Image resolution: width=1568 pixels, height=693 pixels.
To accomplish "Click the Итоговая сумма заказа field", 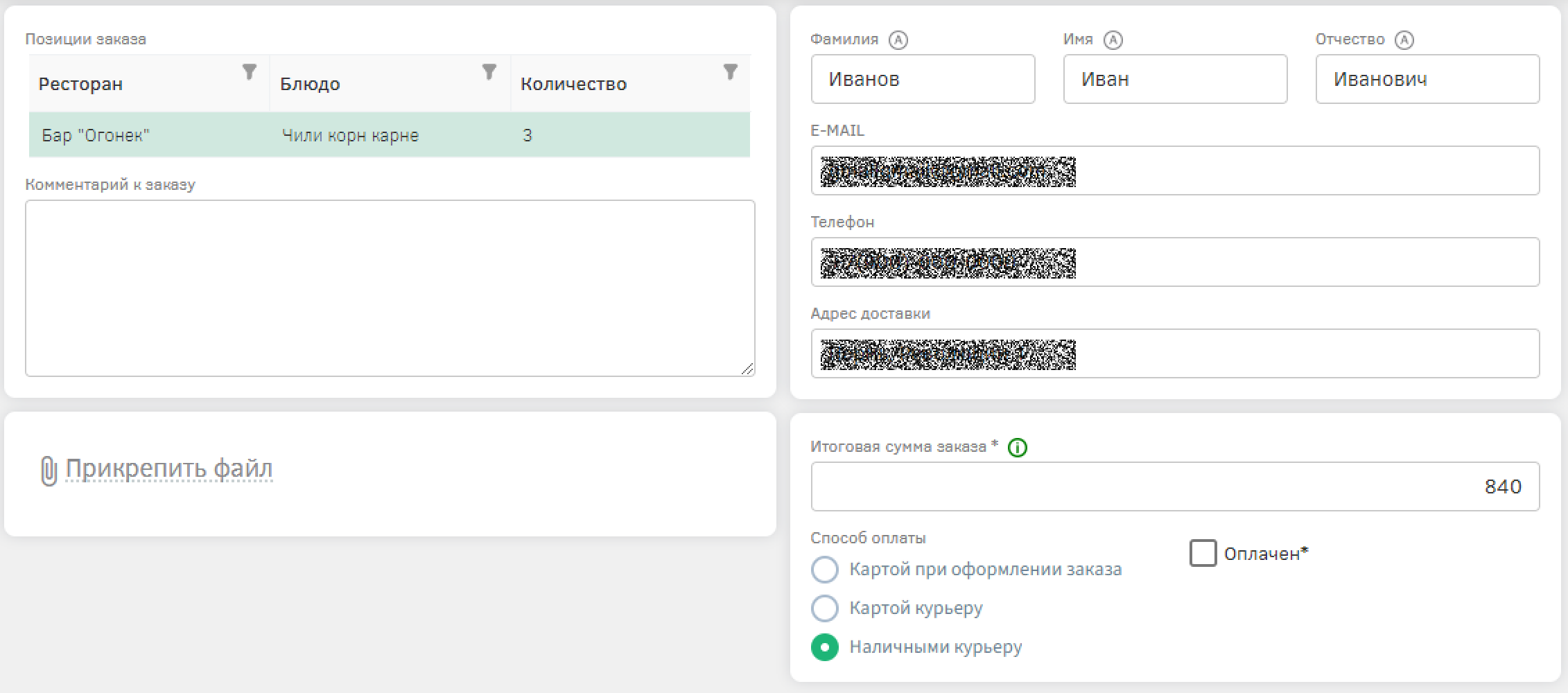I will pyautogui.click(x=1174, y=486).
